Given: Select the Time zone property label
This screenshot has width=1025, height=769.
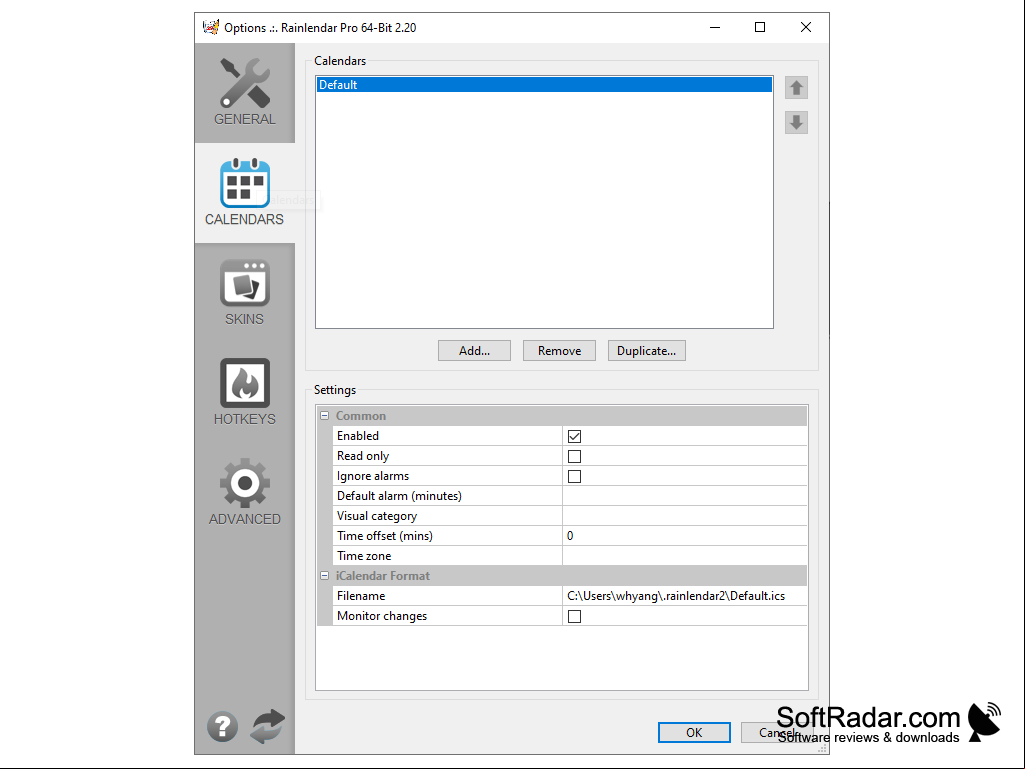Looking at the screenshot, I should click(364, 556).
